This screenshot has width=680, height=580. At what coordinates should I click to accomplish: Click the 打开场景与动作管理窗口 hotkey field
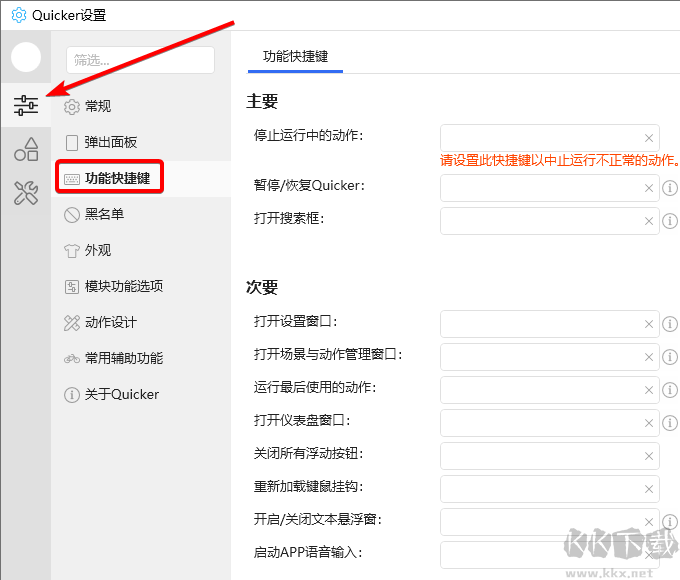coord(550,357)
